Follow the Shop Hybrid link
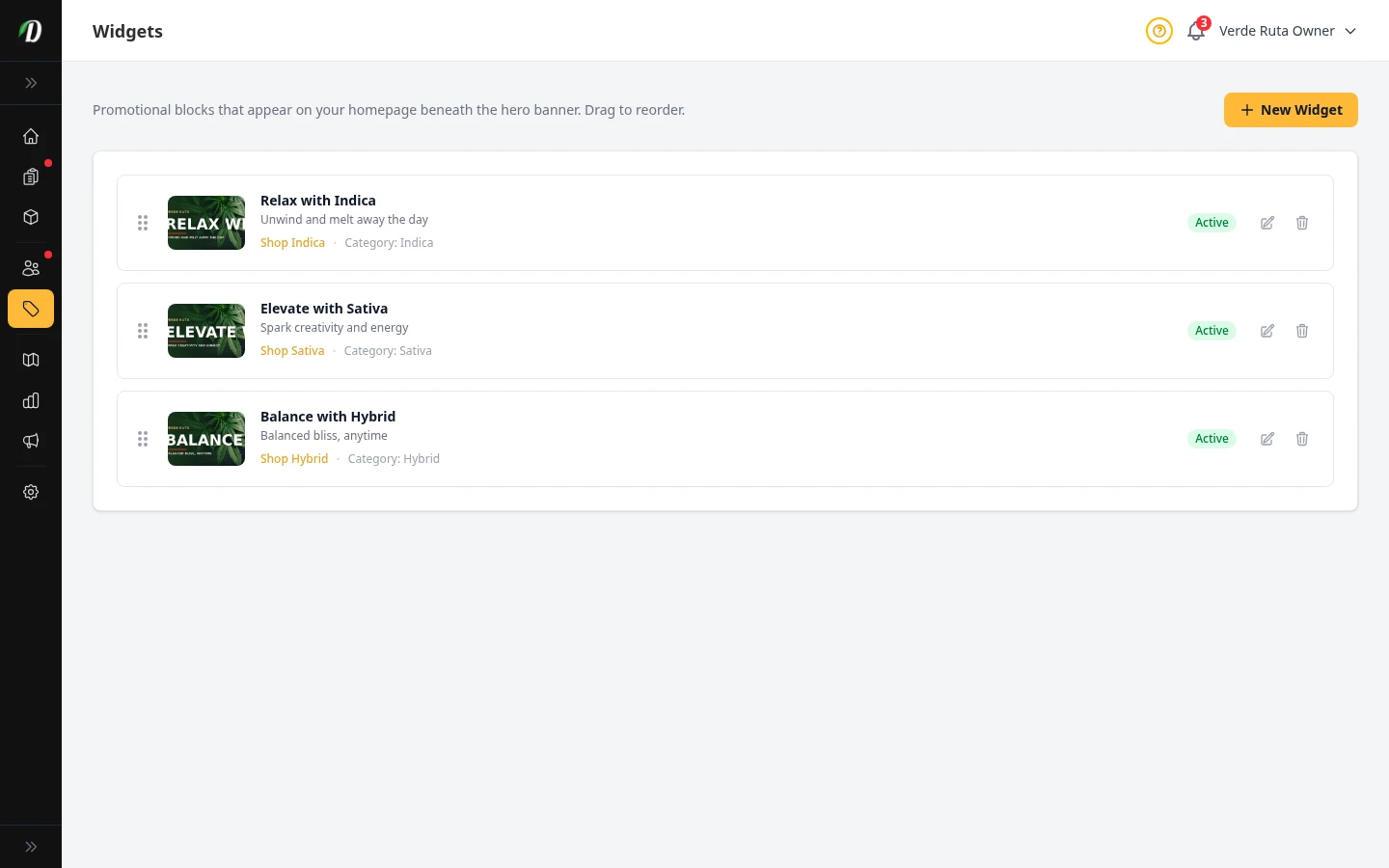Viewport: 1389px width, 868px height. [294, 459]
